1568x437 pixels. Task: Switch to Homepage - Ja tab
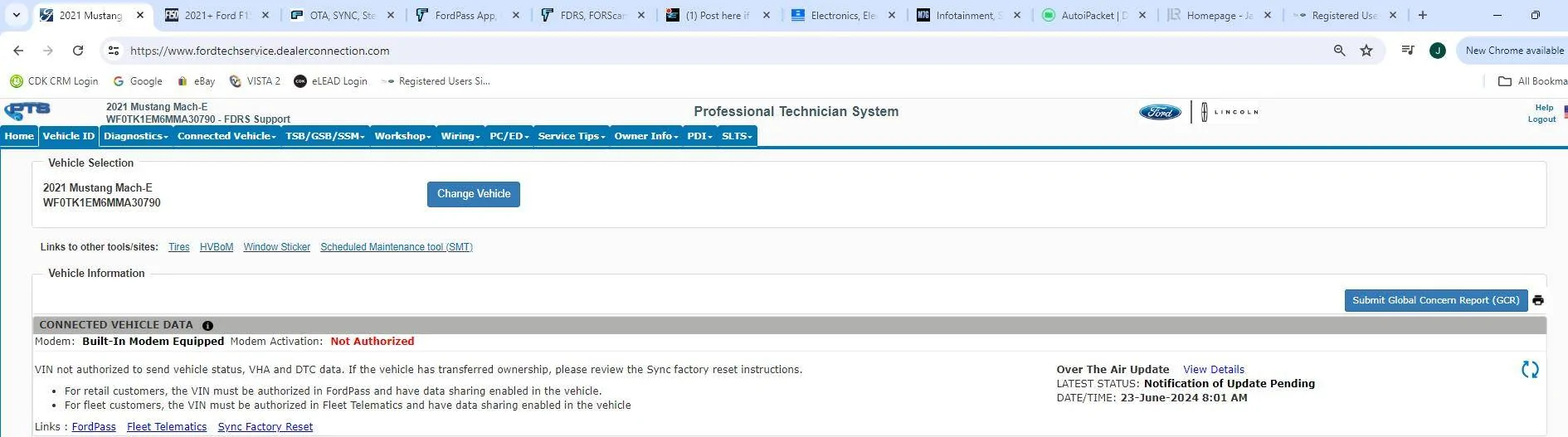1218,15
